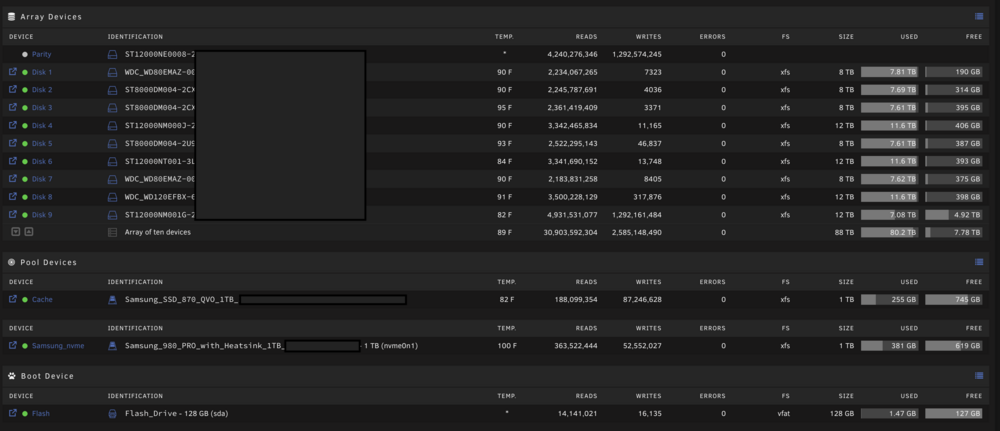Select the array total size 88 TB

point(844,233)
